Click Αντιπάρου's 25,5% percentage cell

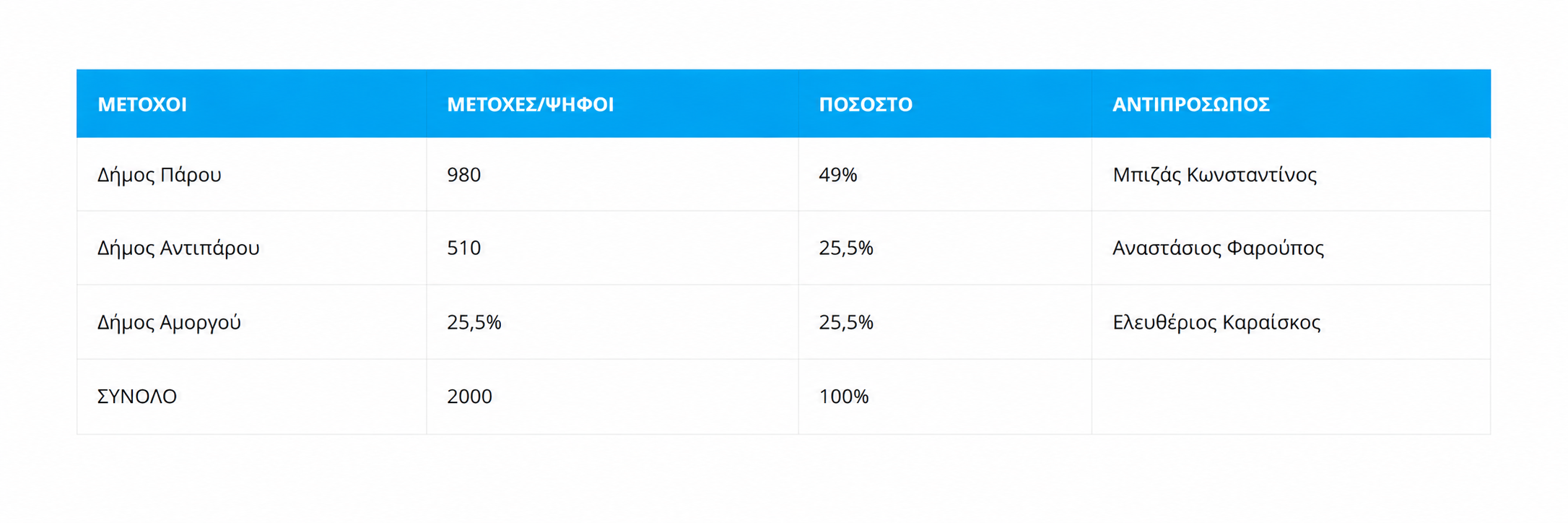pos(845,248)
